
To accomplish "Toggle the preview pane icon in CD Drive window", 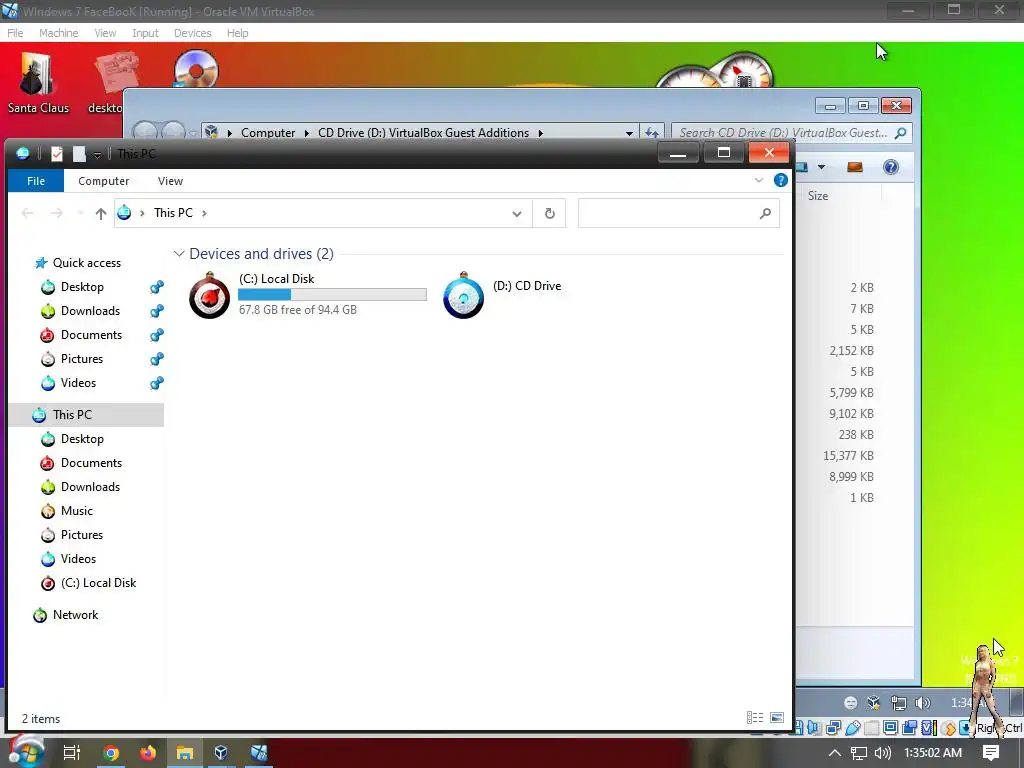I will (854, 167).
